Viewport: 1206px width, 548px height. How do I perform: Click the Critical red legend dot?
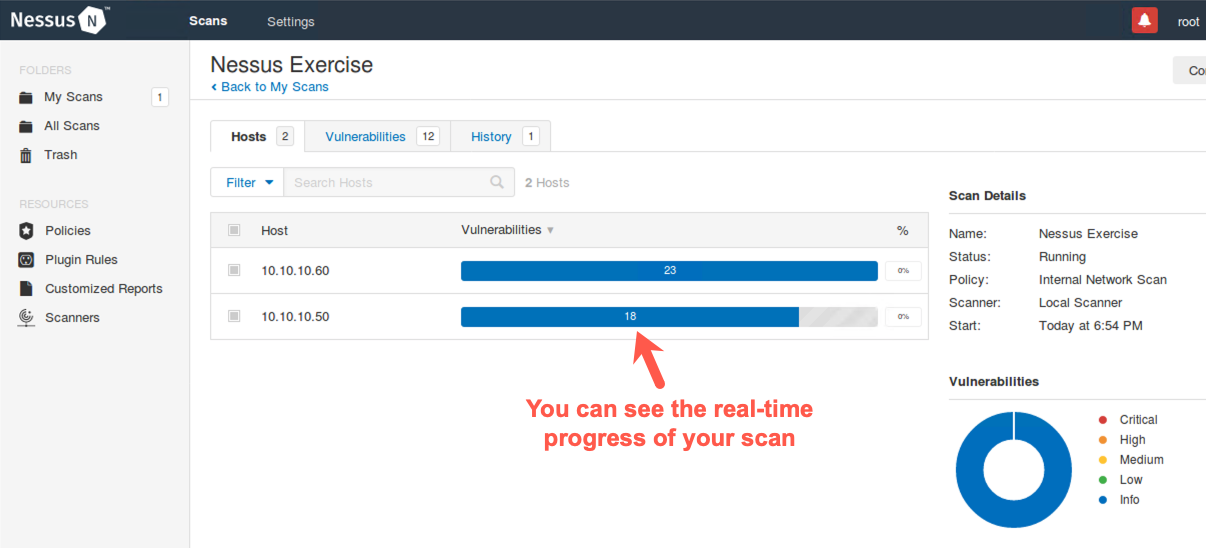(x=1103, y=420)
